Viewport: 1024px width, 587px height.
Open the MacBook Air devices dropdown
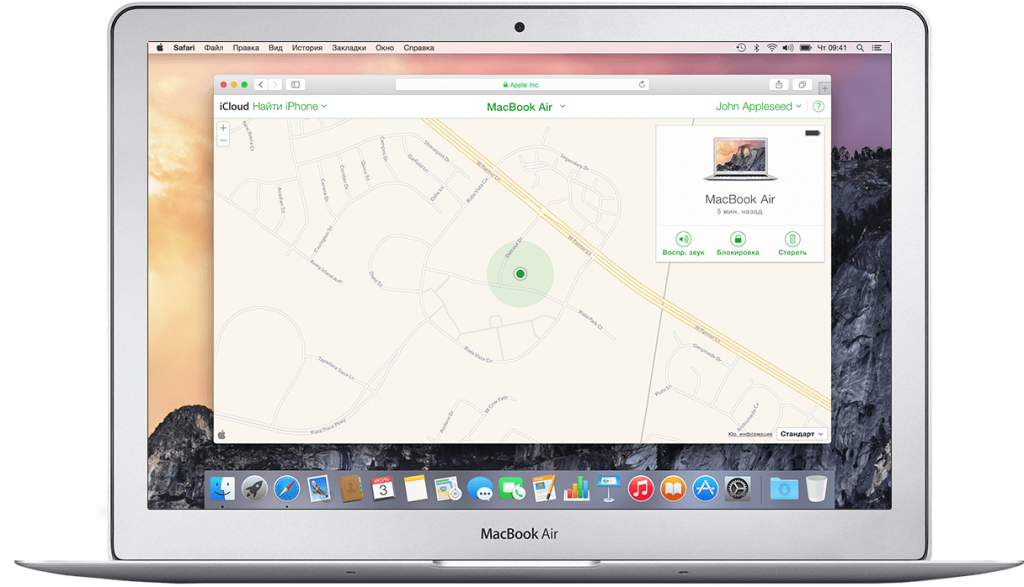pyautogui.click(x=526, y=107)
